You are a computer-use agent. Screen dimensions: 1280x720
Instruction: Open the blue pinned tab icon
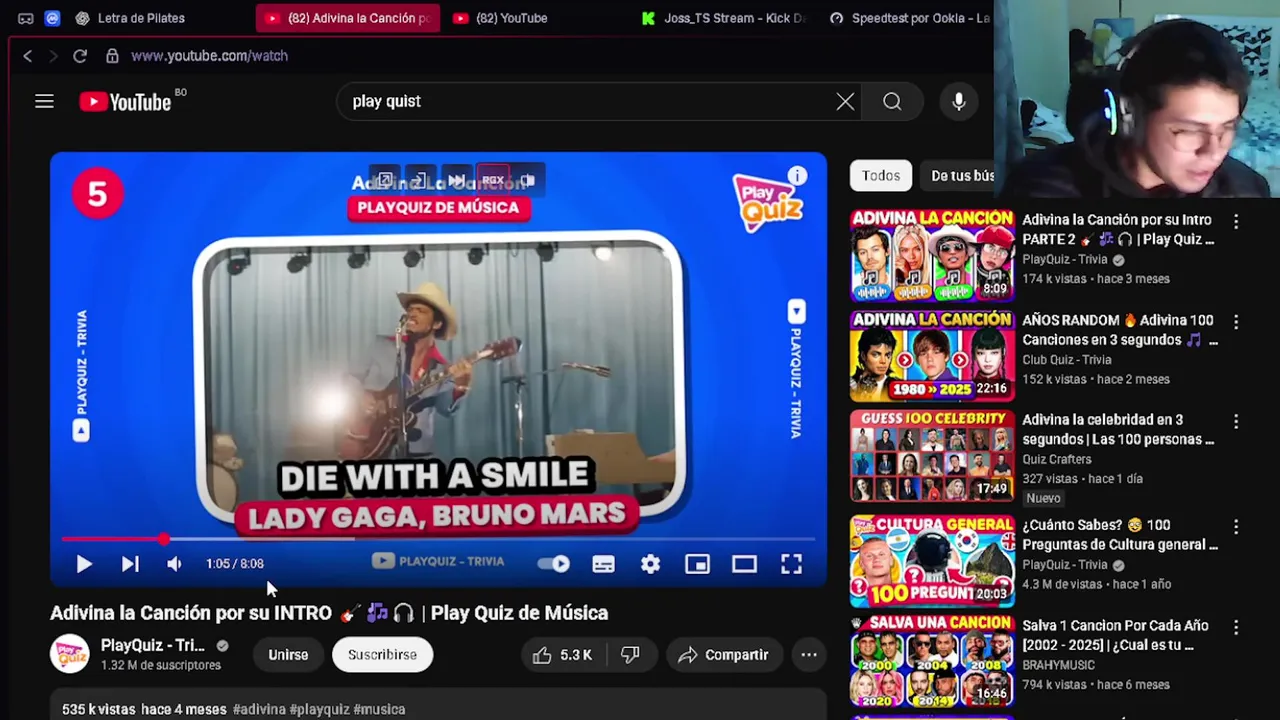click(52, 18)
